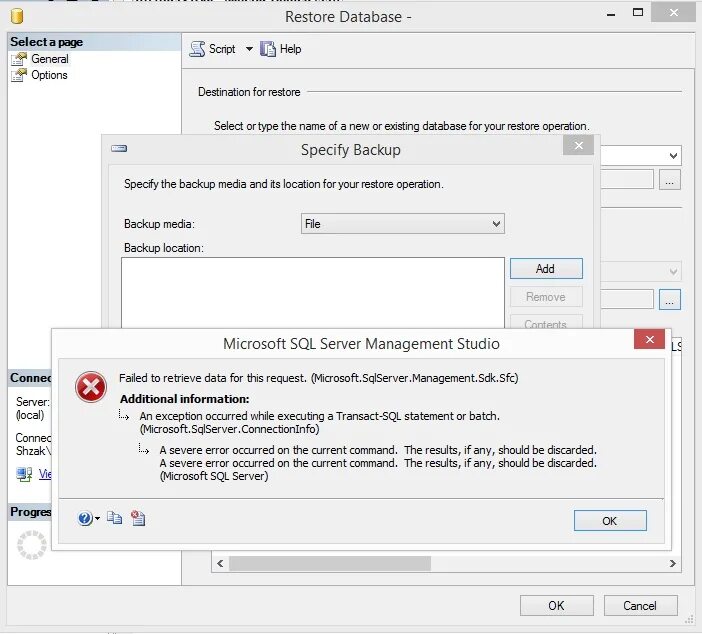Open the greyed source database dropdown

click(673, 271)
